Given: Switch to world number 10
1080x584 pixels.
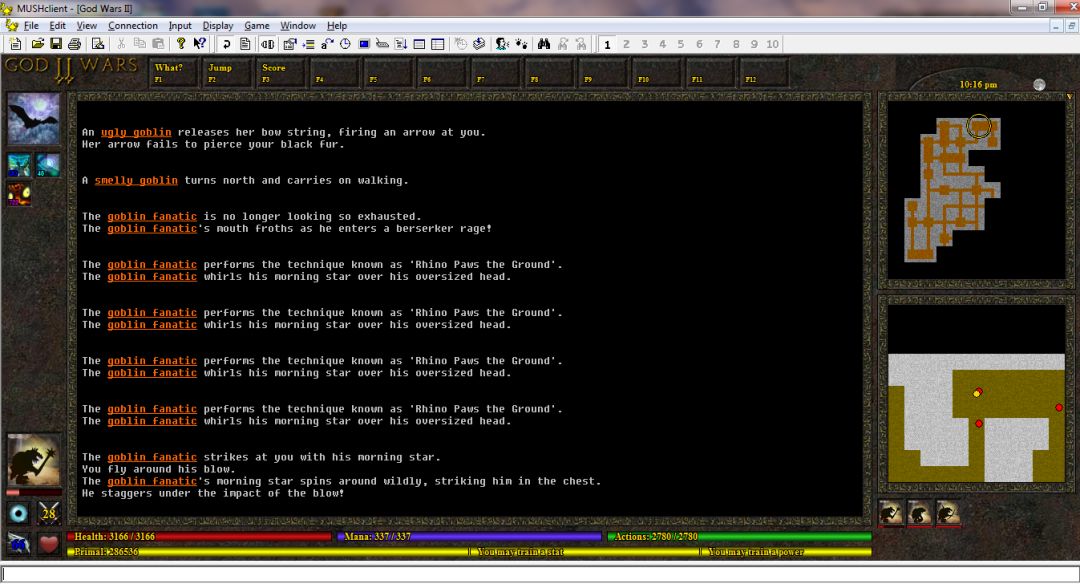Looking at the screenshot, I should [x=772, y=44].
